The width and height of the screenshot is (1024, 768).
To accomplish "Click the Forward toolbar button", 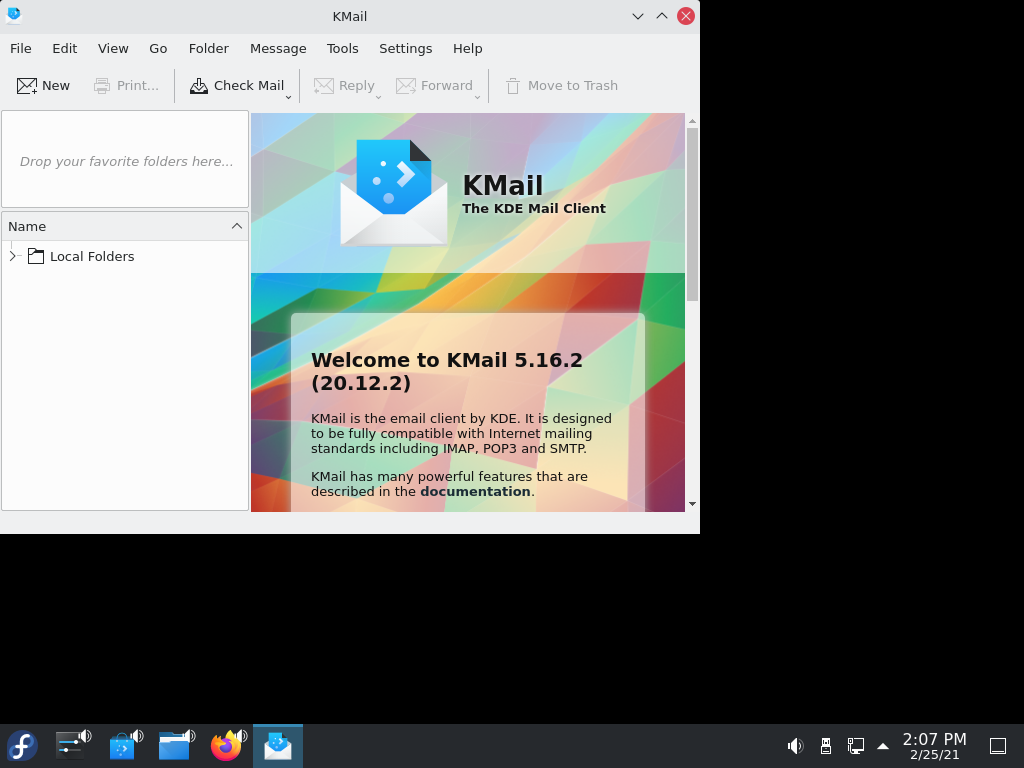I will click(x=434, y=86).
